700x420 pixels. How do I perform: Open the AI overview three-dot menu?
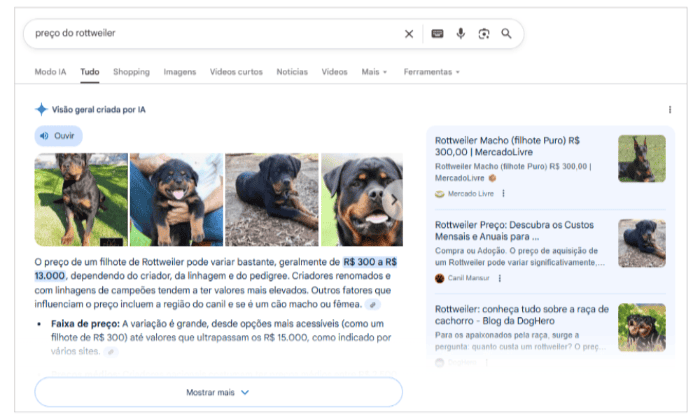click(670, 110)
